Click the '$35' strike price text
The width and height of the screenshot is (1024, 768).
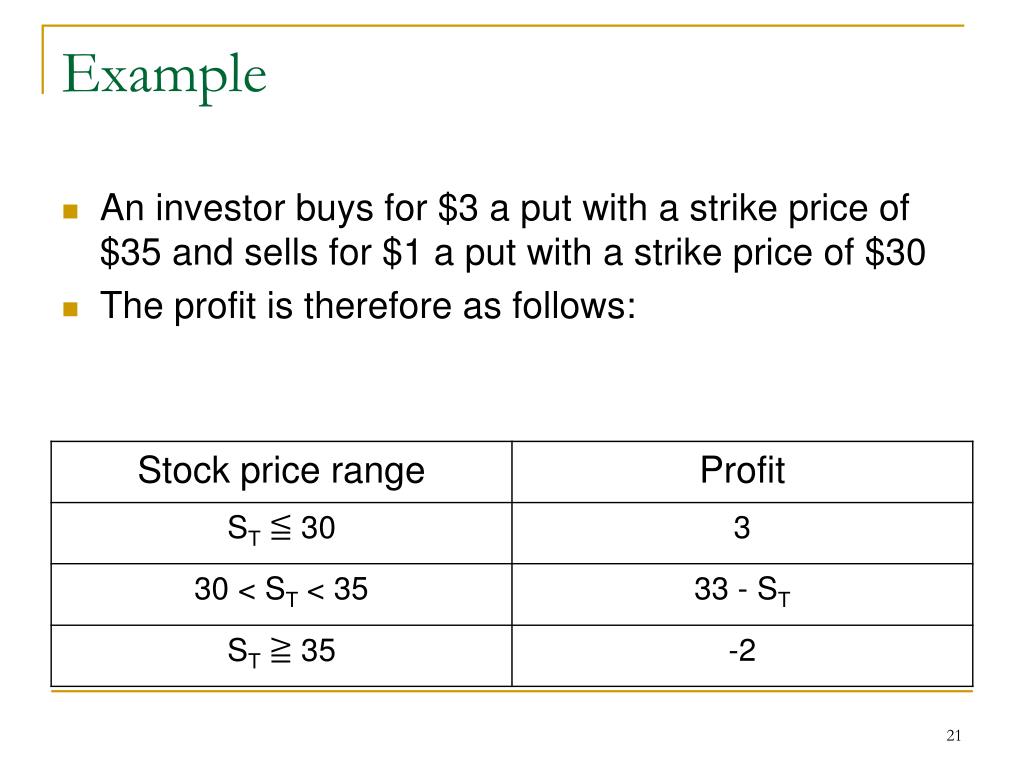(131, 253)
